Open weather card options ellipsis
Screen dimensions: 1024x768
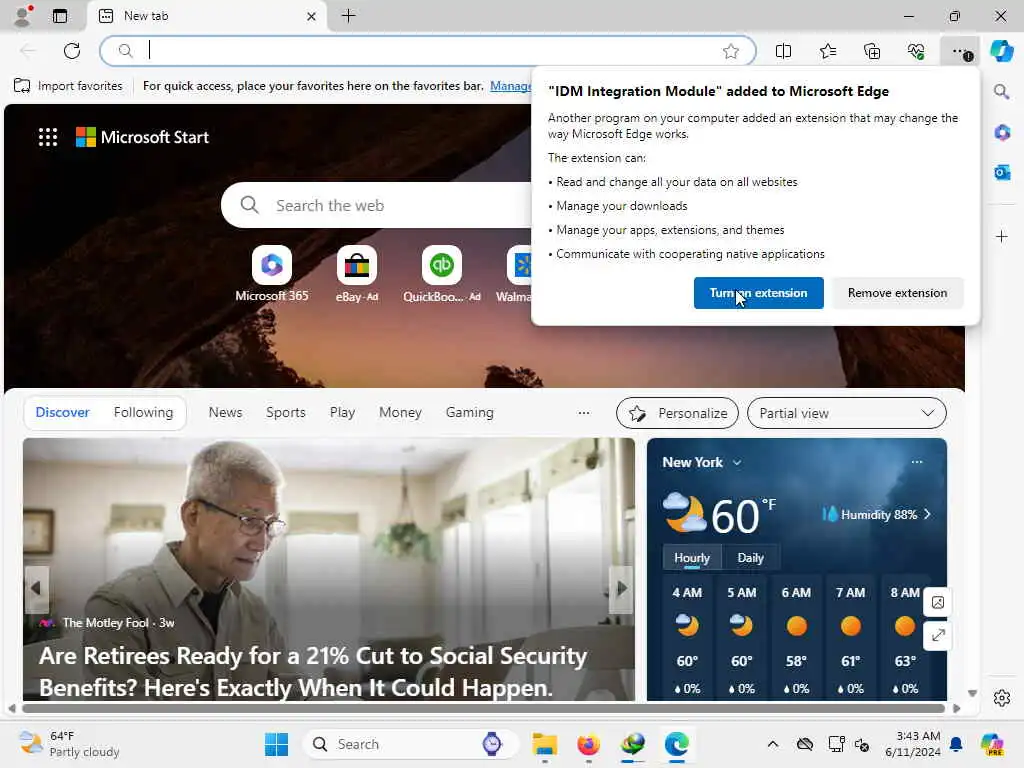(x=917, y=462)
